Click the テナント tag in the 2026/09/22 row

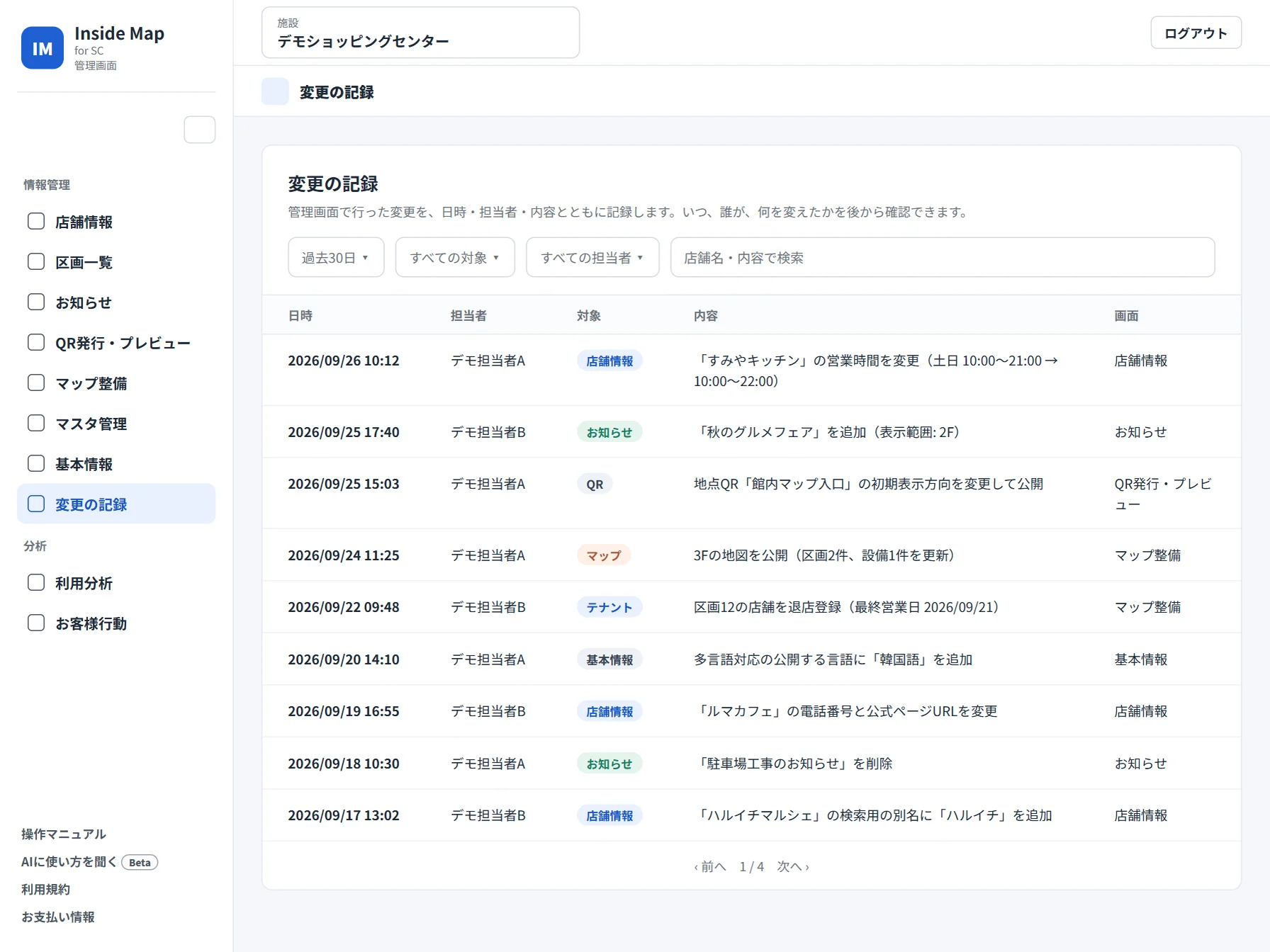609,607
